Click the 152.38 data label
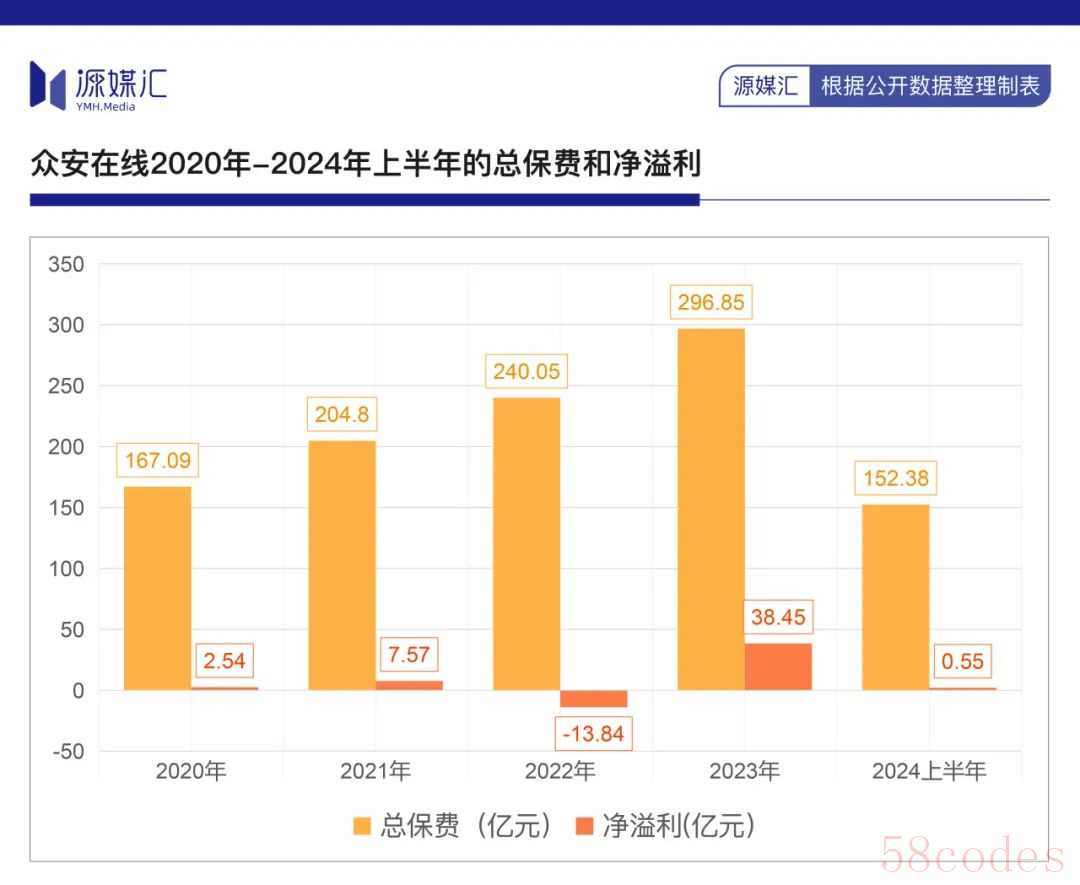Screen dimensions: 1080x885 pyautogui.click(x=895, y=478)
